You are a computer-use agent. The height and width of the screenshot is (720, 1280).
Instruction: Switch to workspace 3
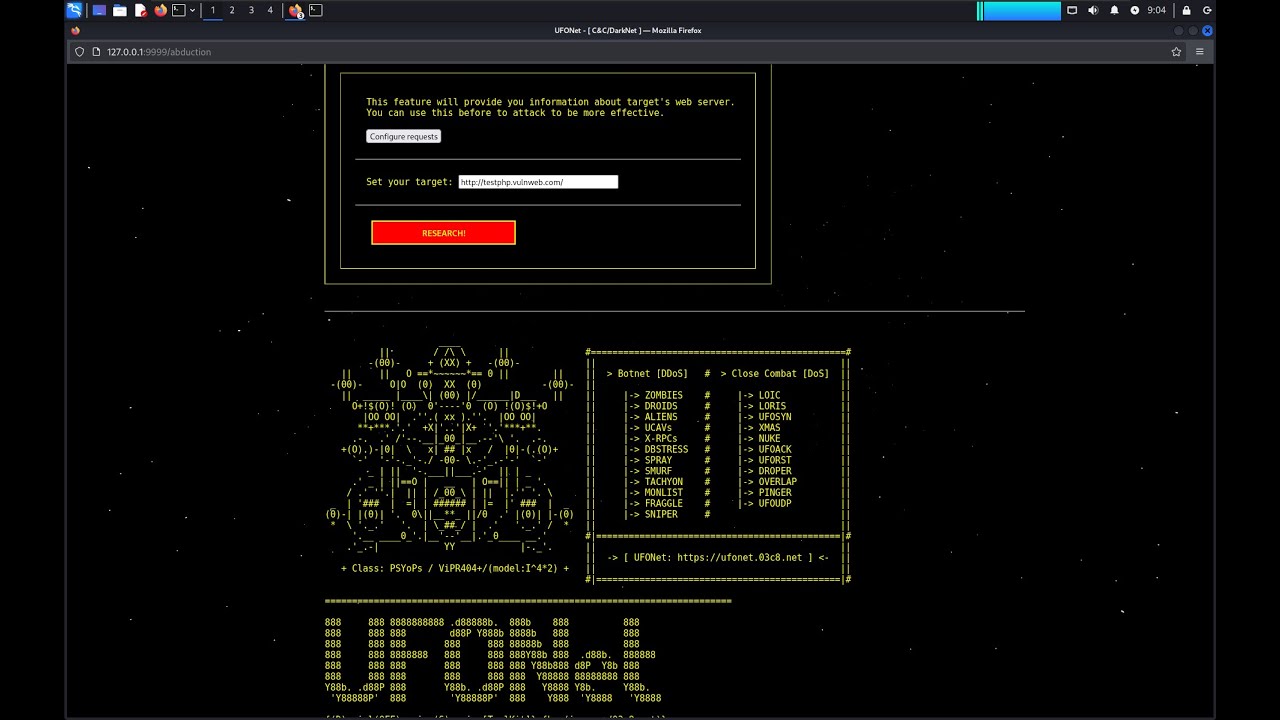(x=251, y=10)
